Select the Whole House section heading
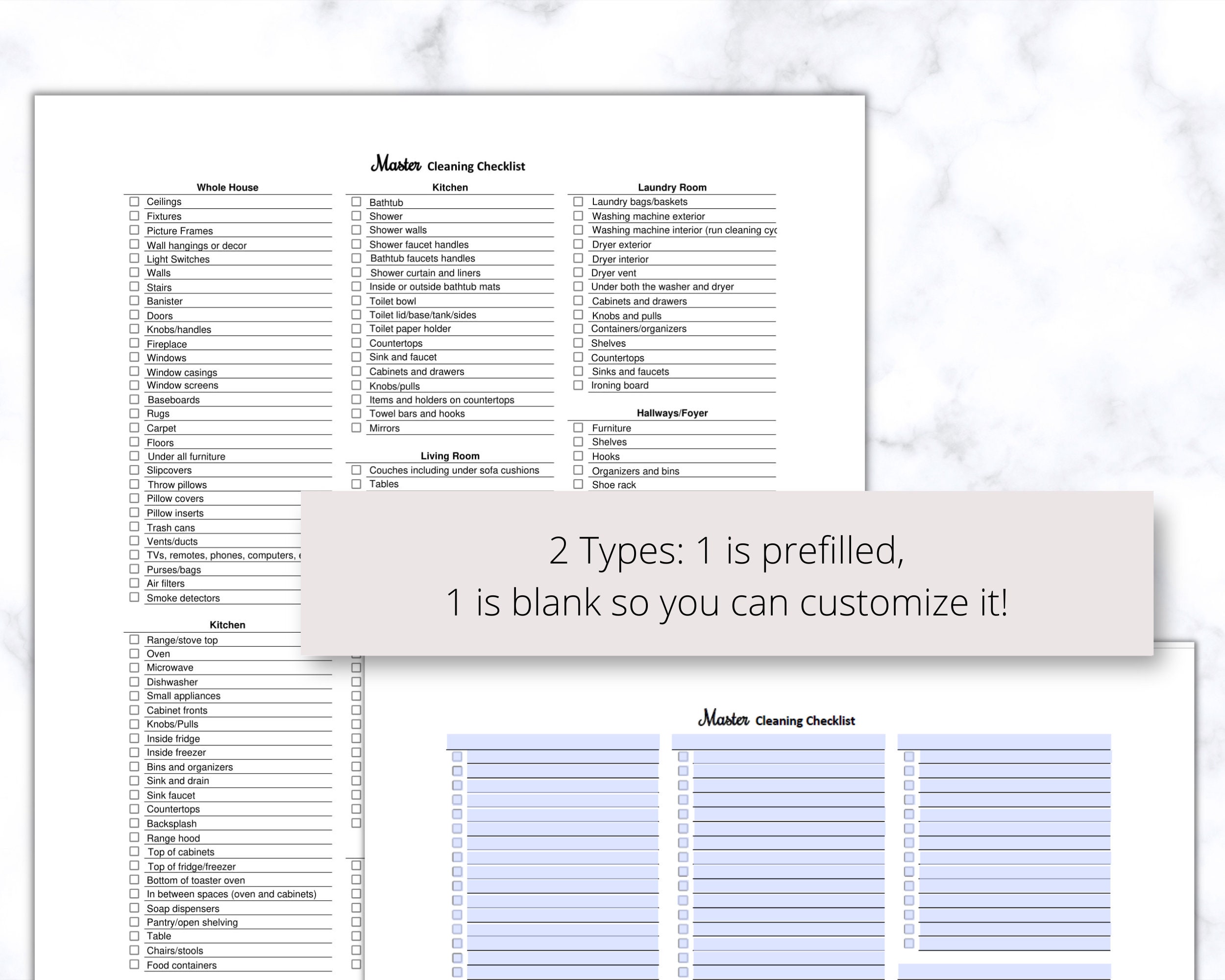Image resolution: width=1225 pixels, height=980 pixels. click(x=227, y=188)
